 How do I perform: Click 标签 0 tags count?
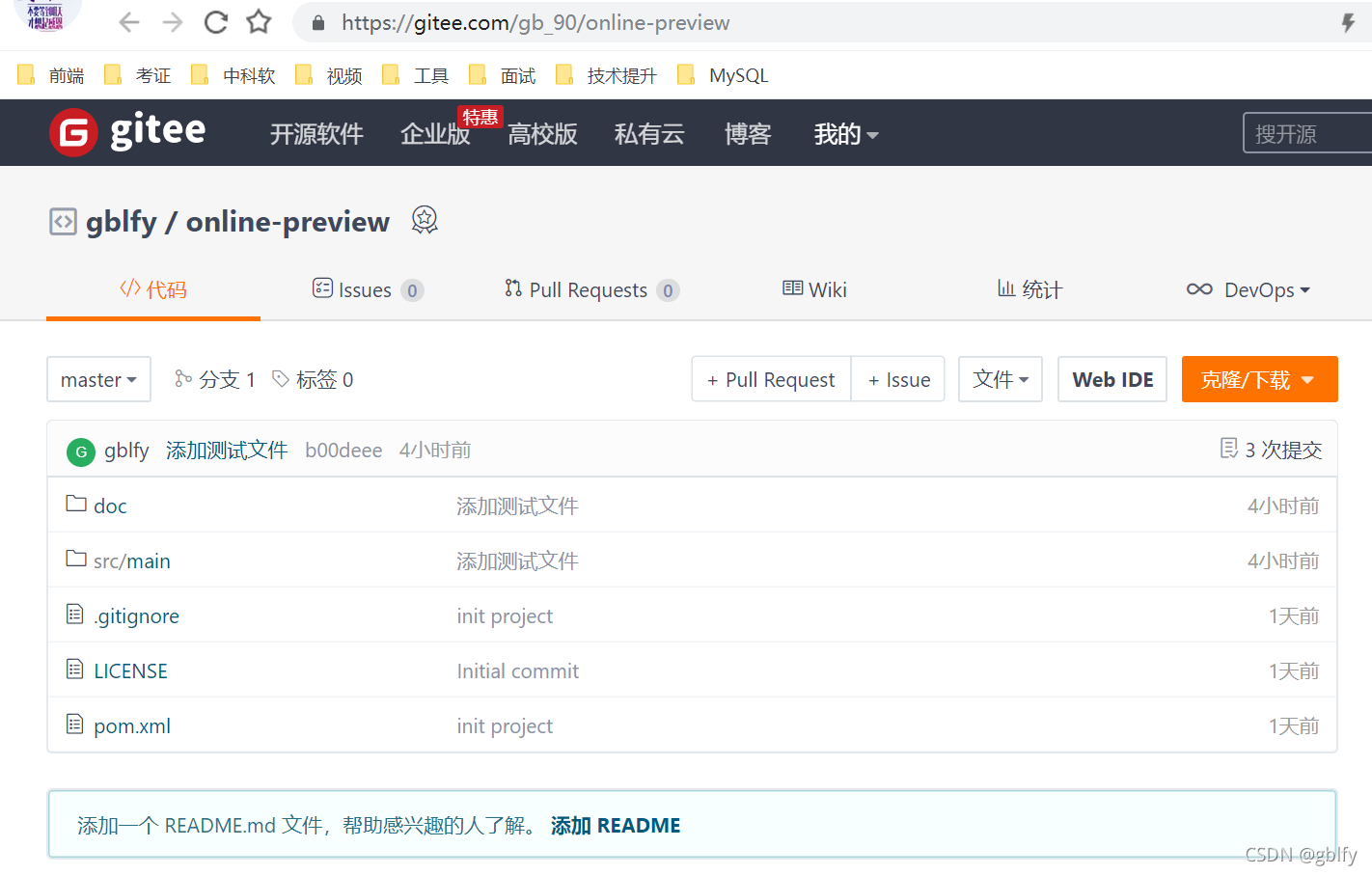click(x=325, y=379)
